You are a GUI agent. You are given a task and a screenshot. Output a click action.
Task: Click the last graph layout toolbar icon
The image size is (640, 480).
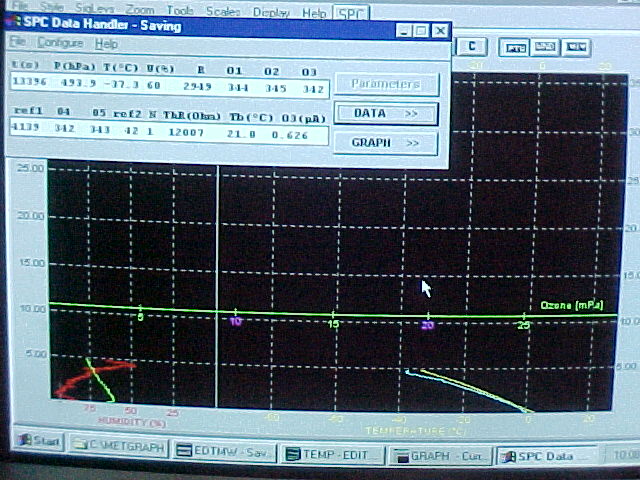click(576, 48)
